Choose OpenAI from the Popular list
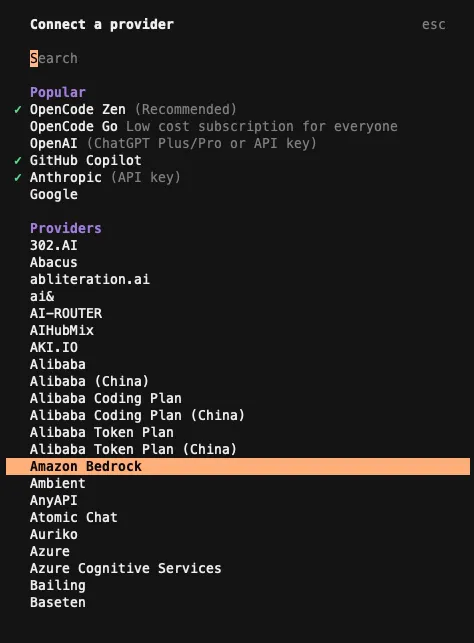This screenshot has height=643, width=474. [x=173, y=144]
